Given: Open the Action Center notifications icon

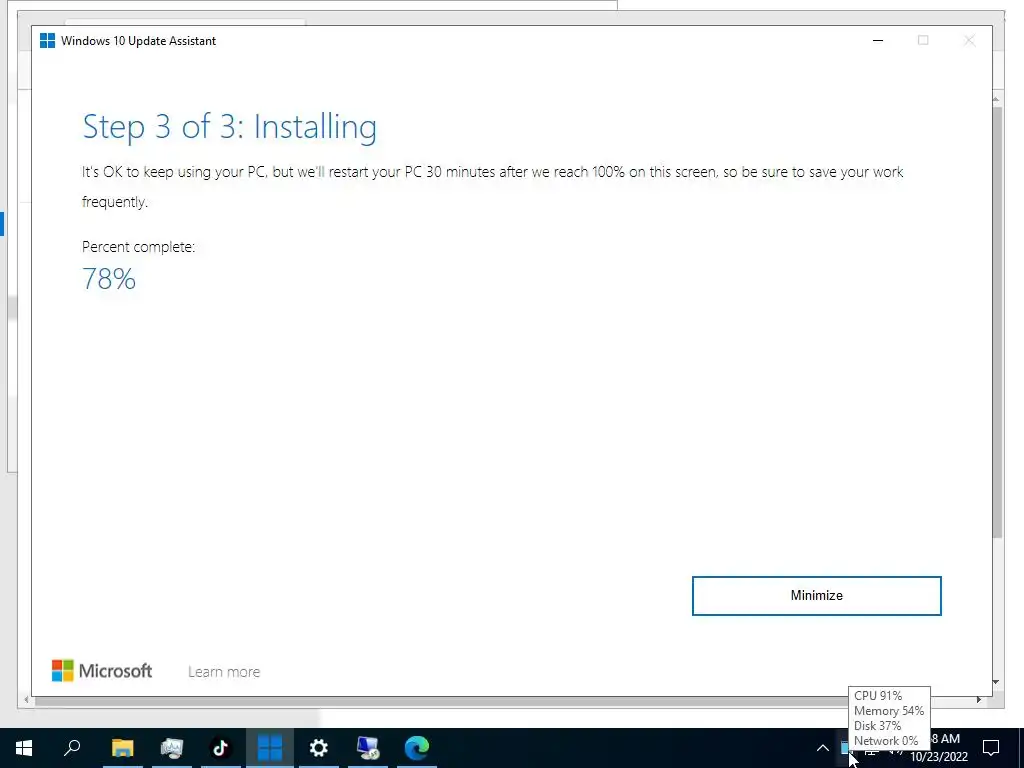Looking at the screenshot, I should pyautogui.click(x=991, y=748).
